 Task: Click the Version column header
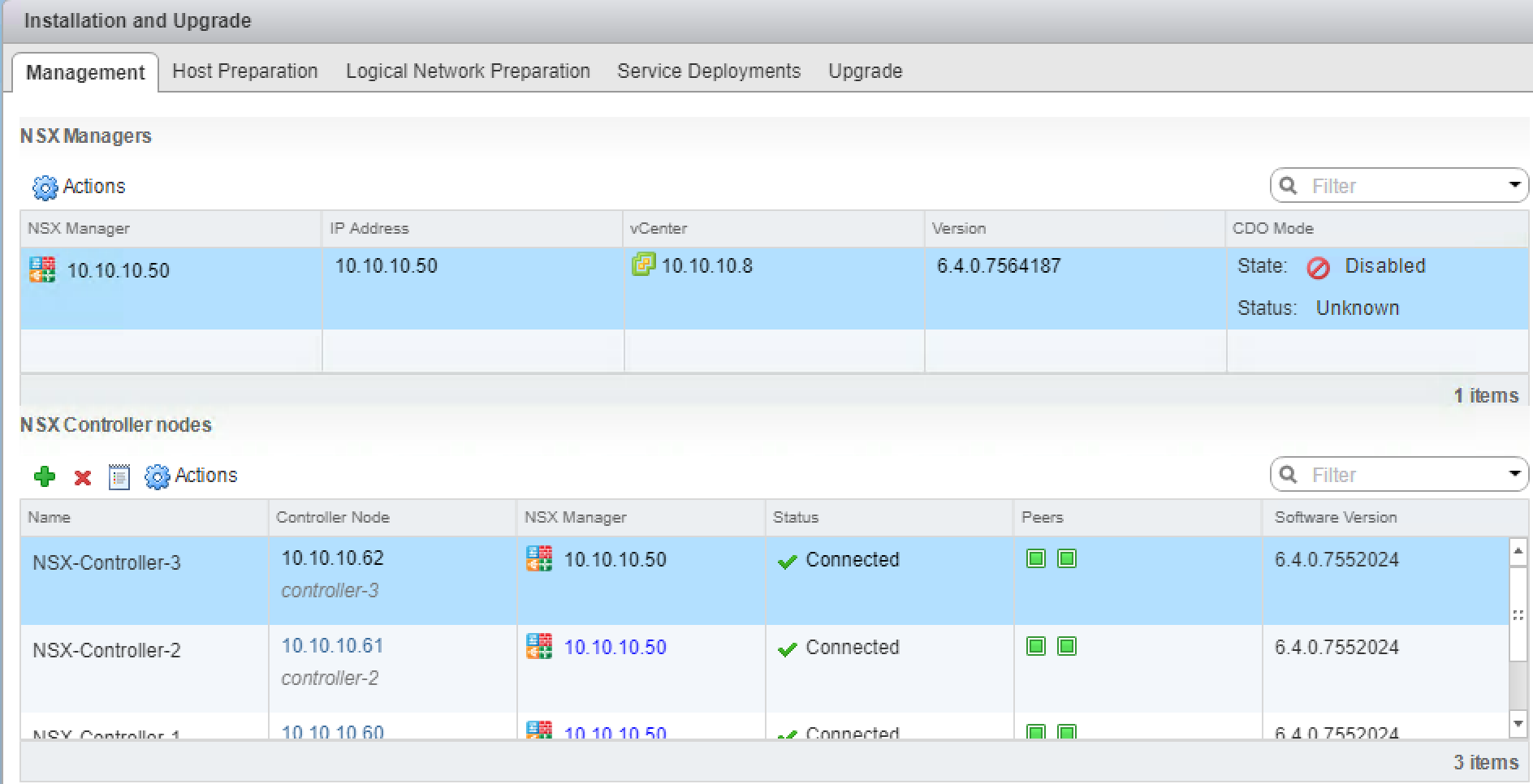(x=1075, y=229)
